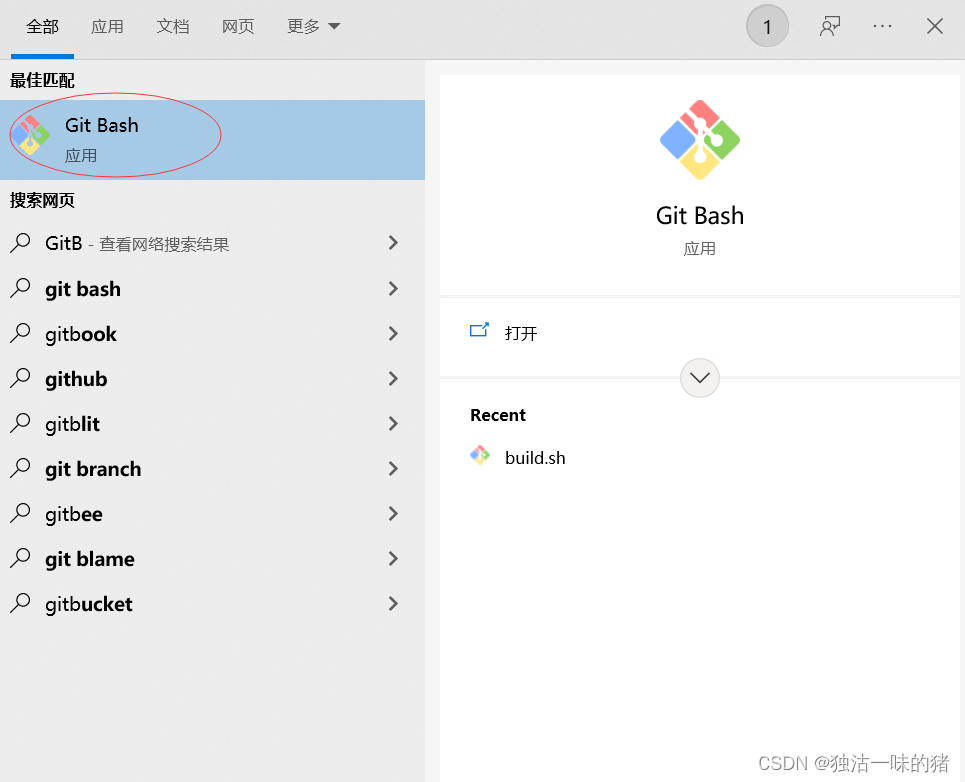The image size is (965, 782).
Task: Open the Git Bash best match result
Action: [212, 140]
